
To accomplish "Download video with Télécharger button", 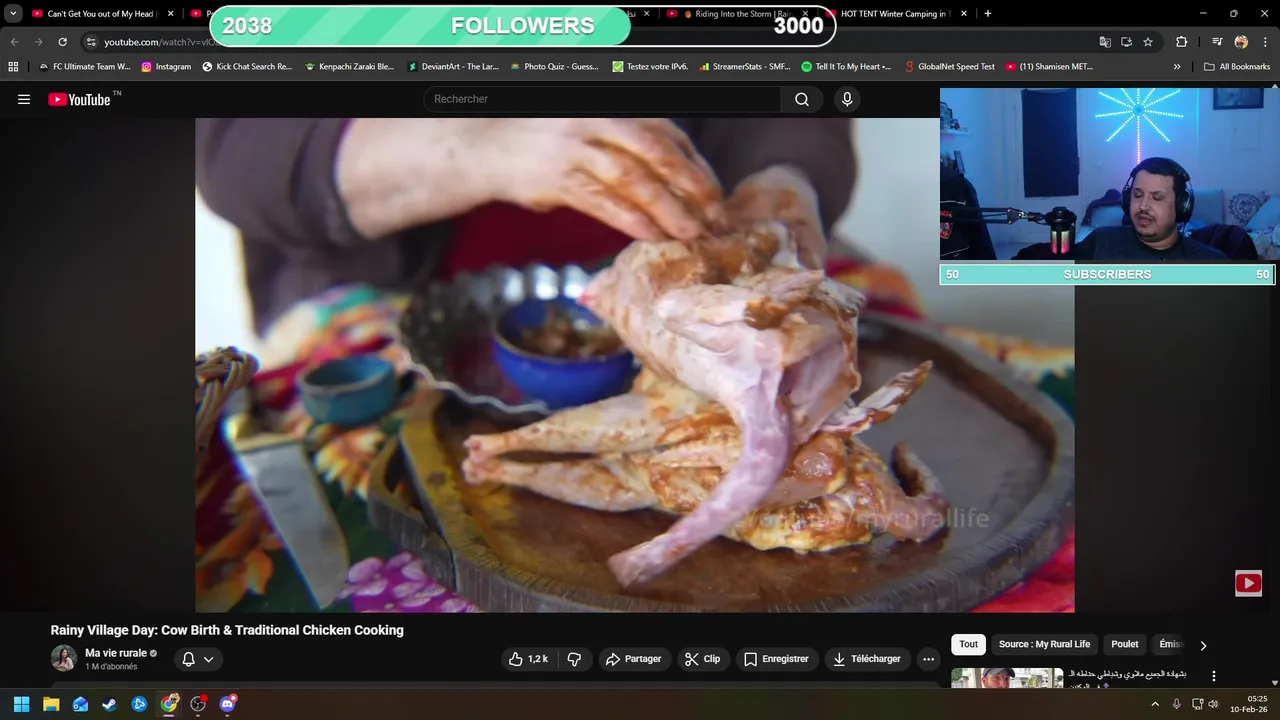I will coord(867,659).
